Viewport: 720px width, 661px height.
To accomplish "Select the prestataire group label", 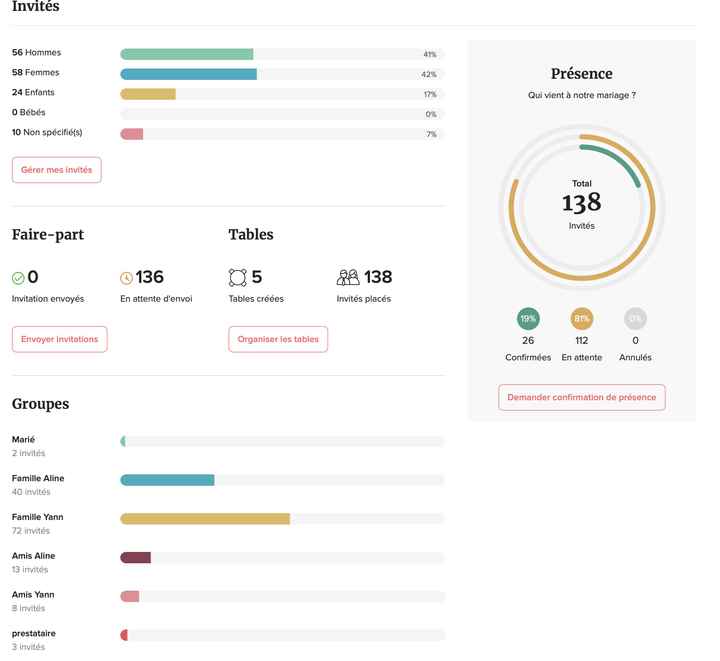I will click(34, 633).
